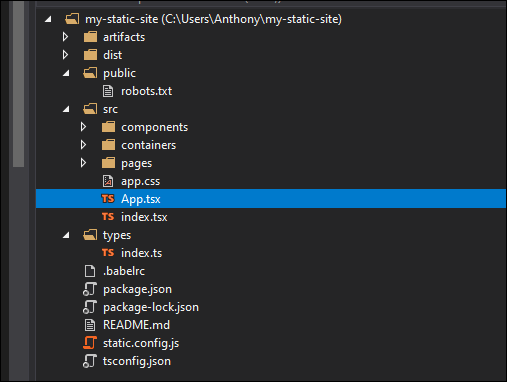The height and width of the screenshot is (382, 507).
Task: Click the types open folder icon
Action: 90,235
